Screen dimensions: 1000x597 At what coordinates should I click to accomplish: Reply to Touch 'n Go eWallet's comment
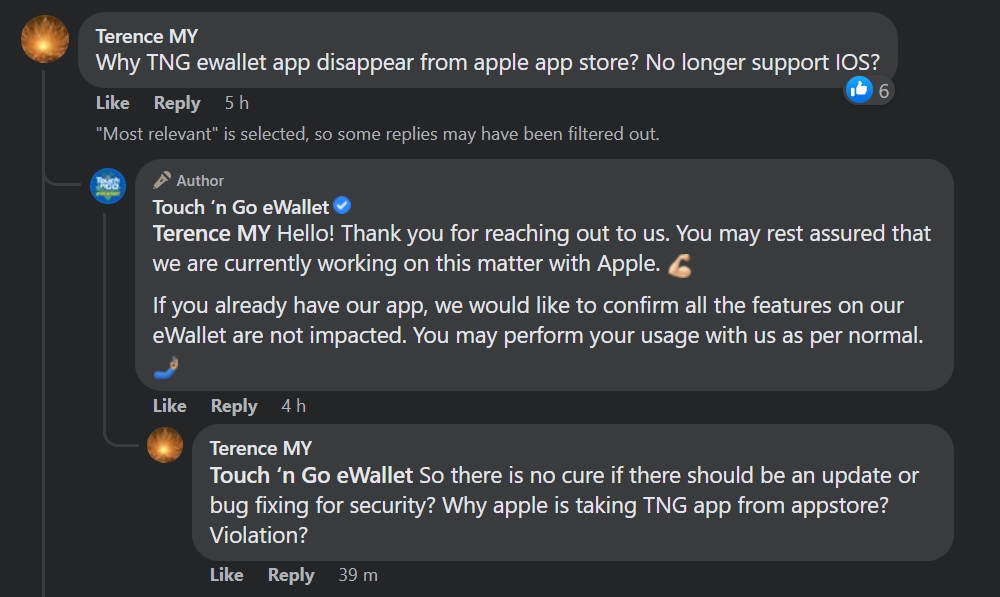234,405
